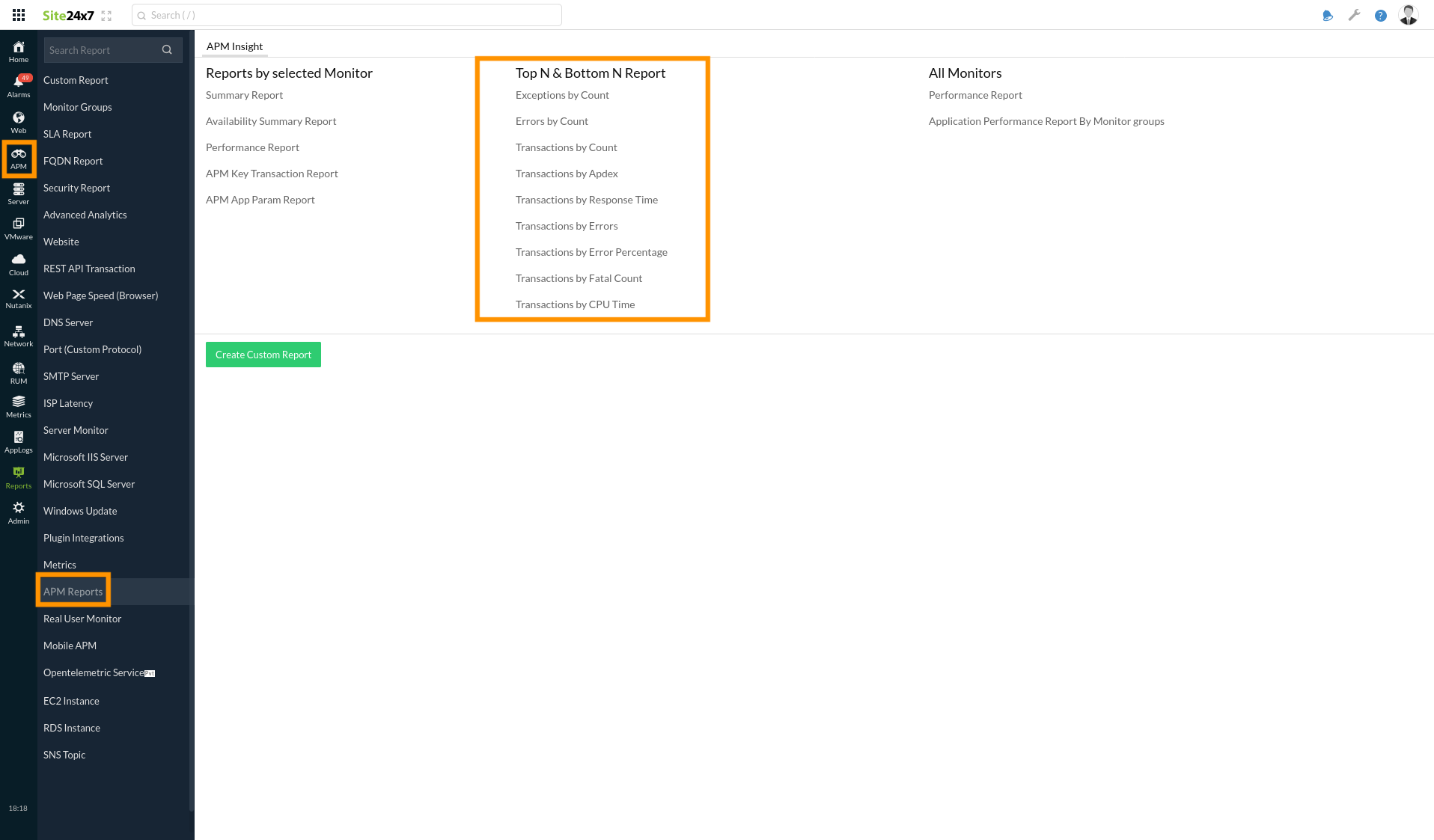Open the apps grid icon top-left

point(19,14)
